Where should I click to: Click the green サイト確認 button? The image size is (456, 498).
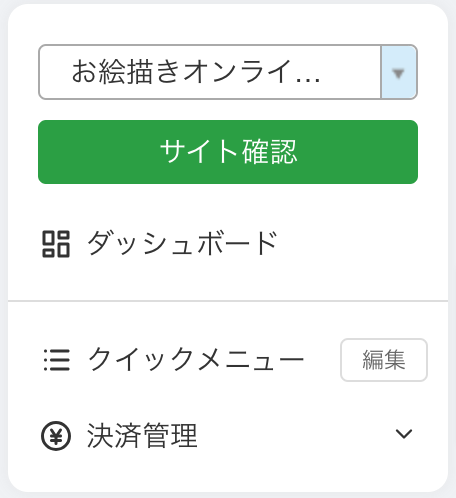tap(228, 152)
